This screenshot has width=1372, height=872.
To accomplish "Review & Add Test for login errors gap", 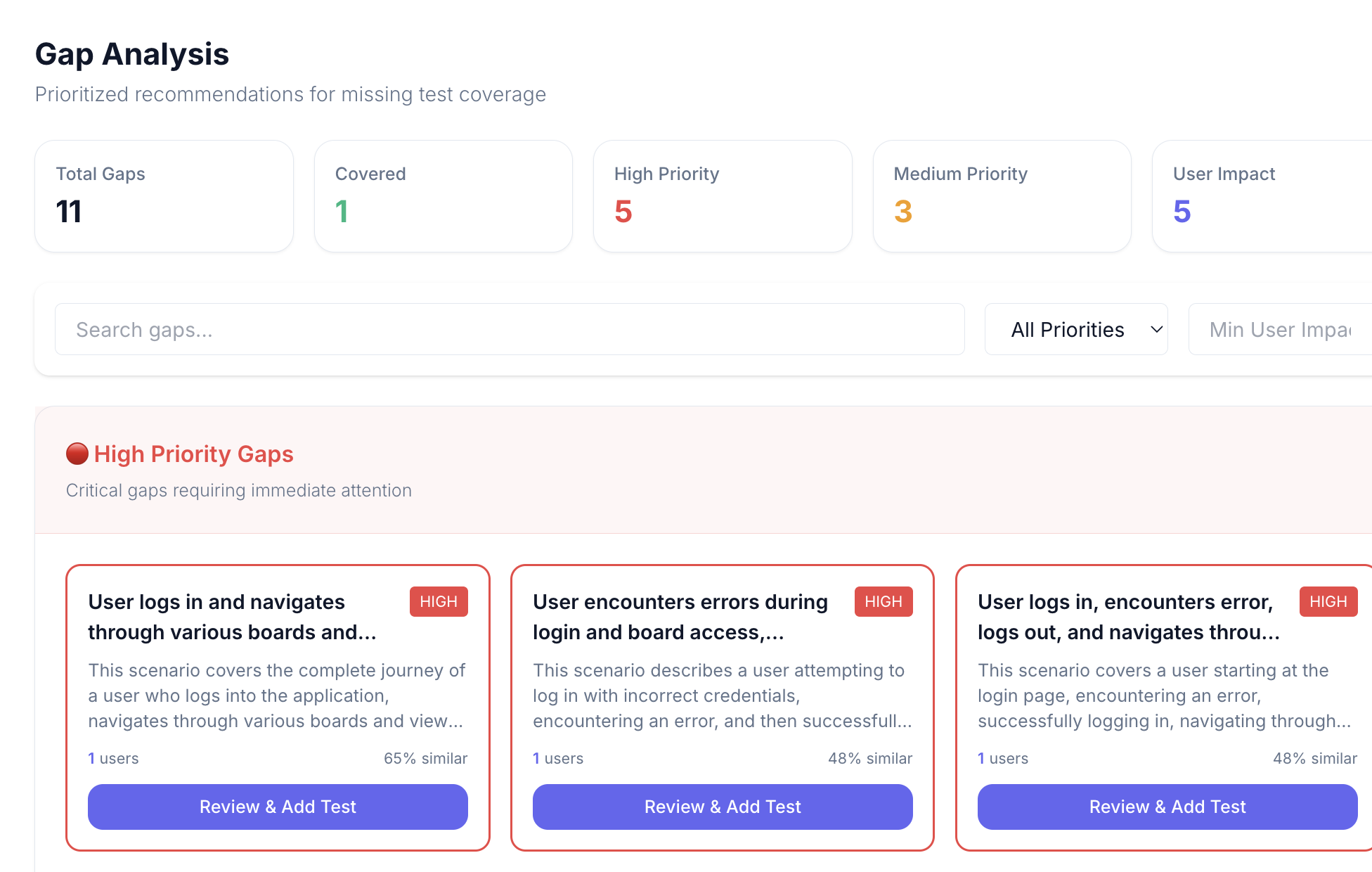I will point(723,807).
